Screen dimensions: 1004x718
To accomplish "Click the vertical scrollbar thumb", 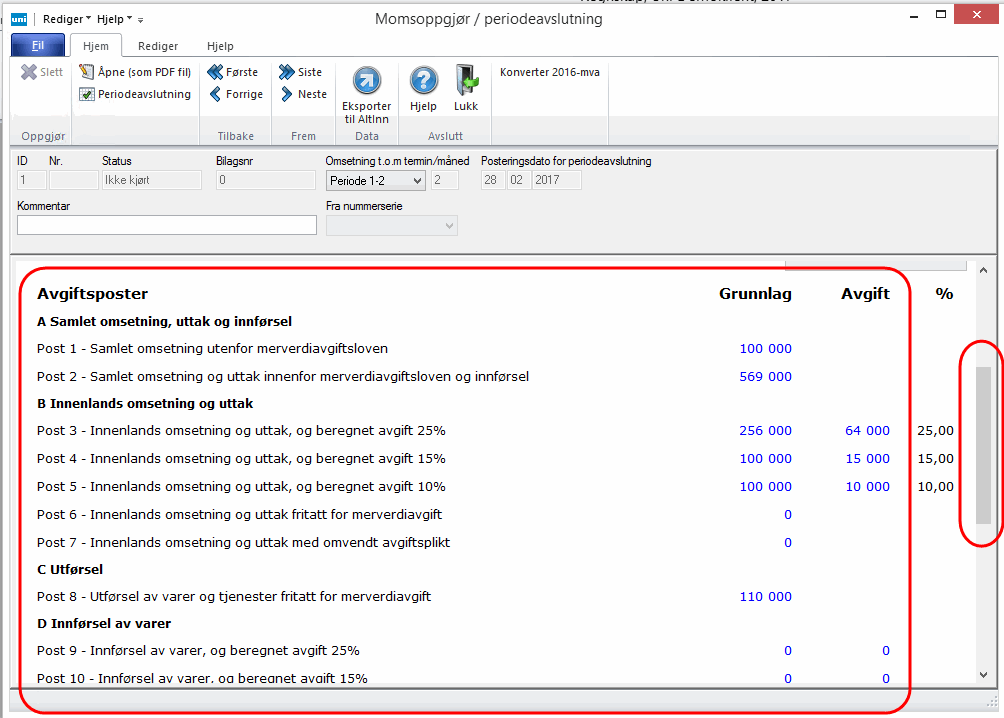I will tap(983, 445).
